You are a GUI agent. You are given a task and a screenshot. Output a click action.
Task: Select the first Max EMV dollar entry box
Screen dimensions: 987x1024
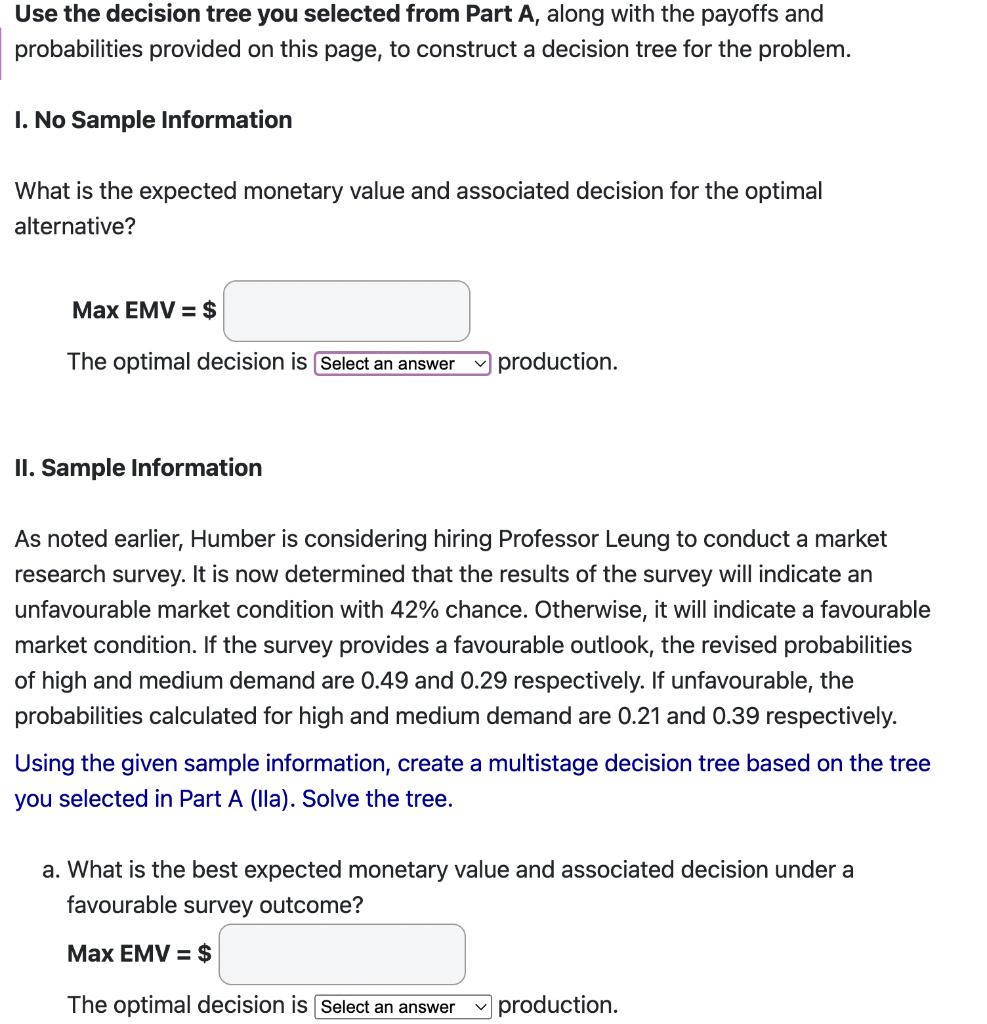click(x=346, y=311)
